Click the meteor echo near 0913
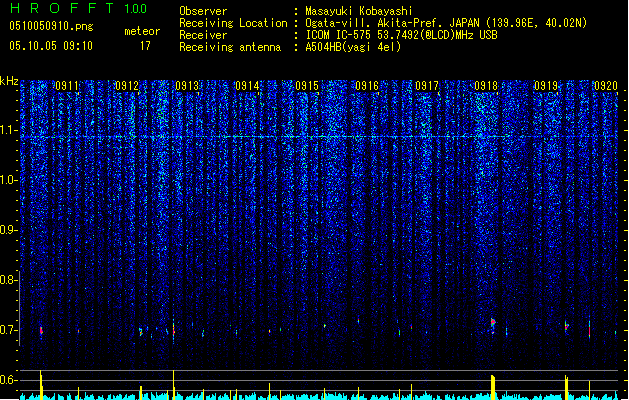Screen dimensions: 629x400 point(173,330)
